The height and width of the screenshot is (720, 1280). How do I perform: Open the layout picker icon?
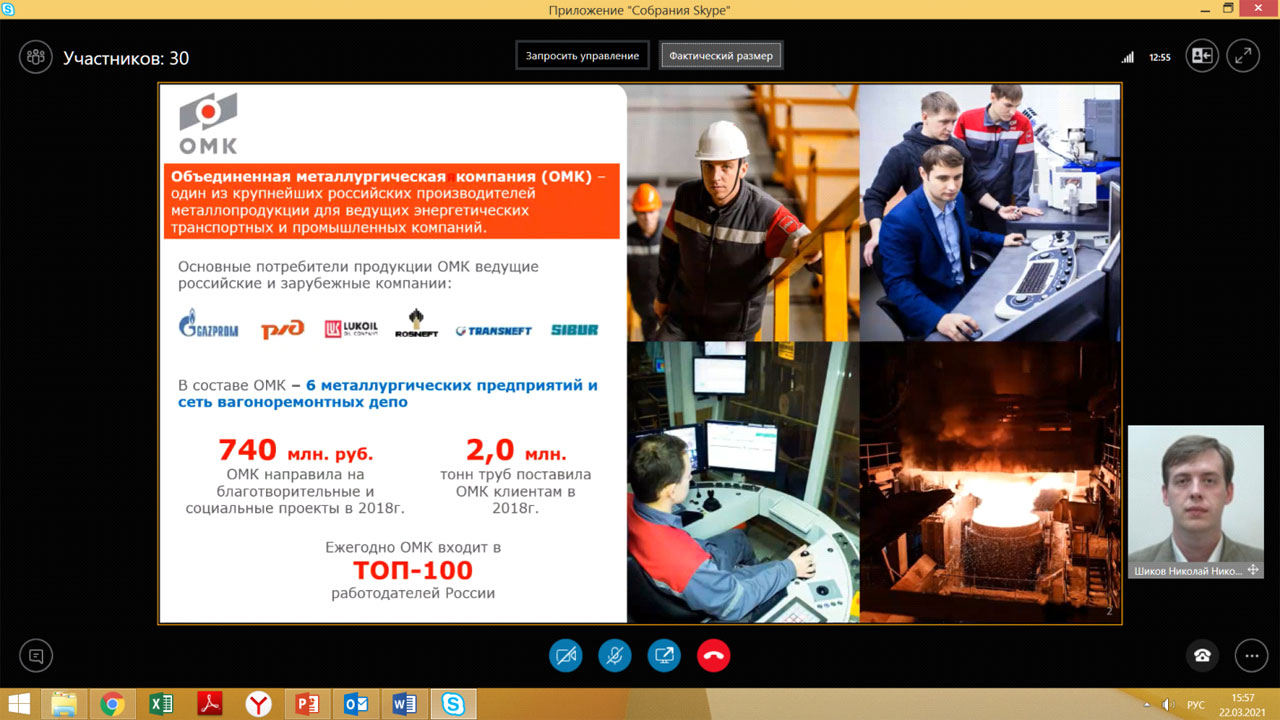pyautogui.click(x=1202, y=56)
